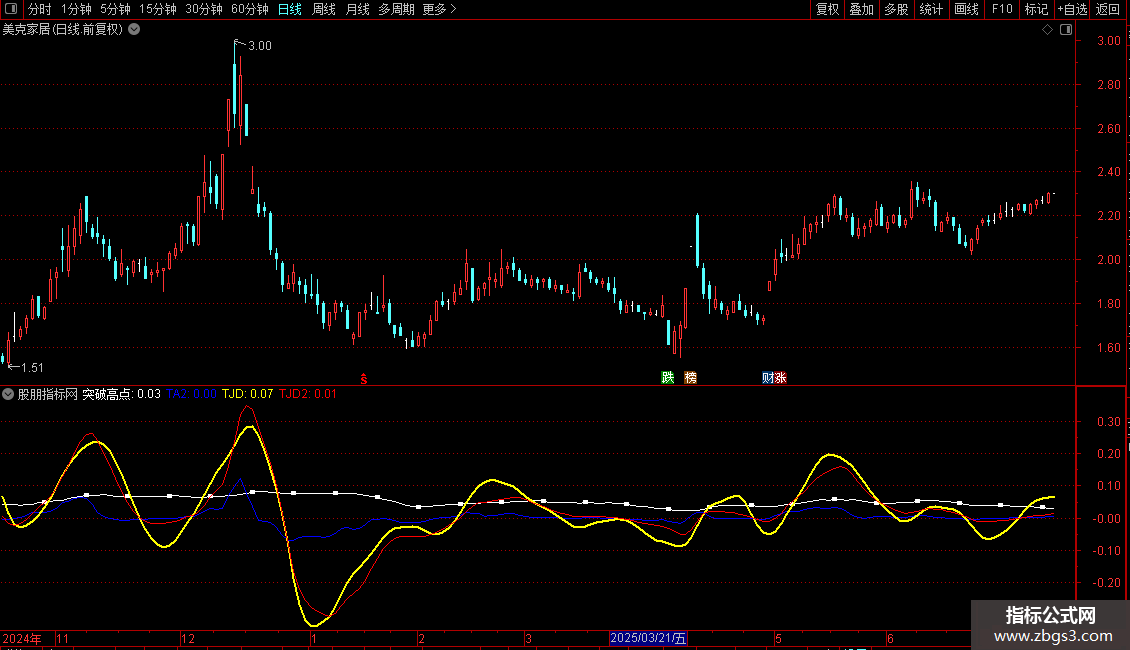Click the blue 财 event marker
Screen dimensions: 1130x650
768,378
